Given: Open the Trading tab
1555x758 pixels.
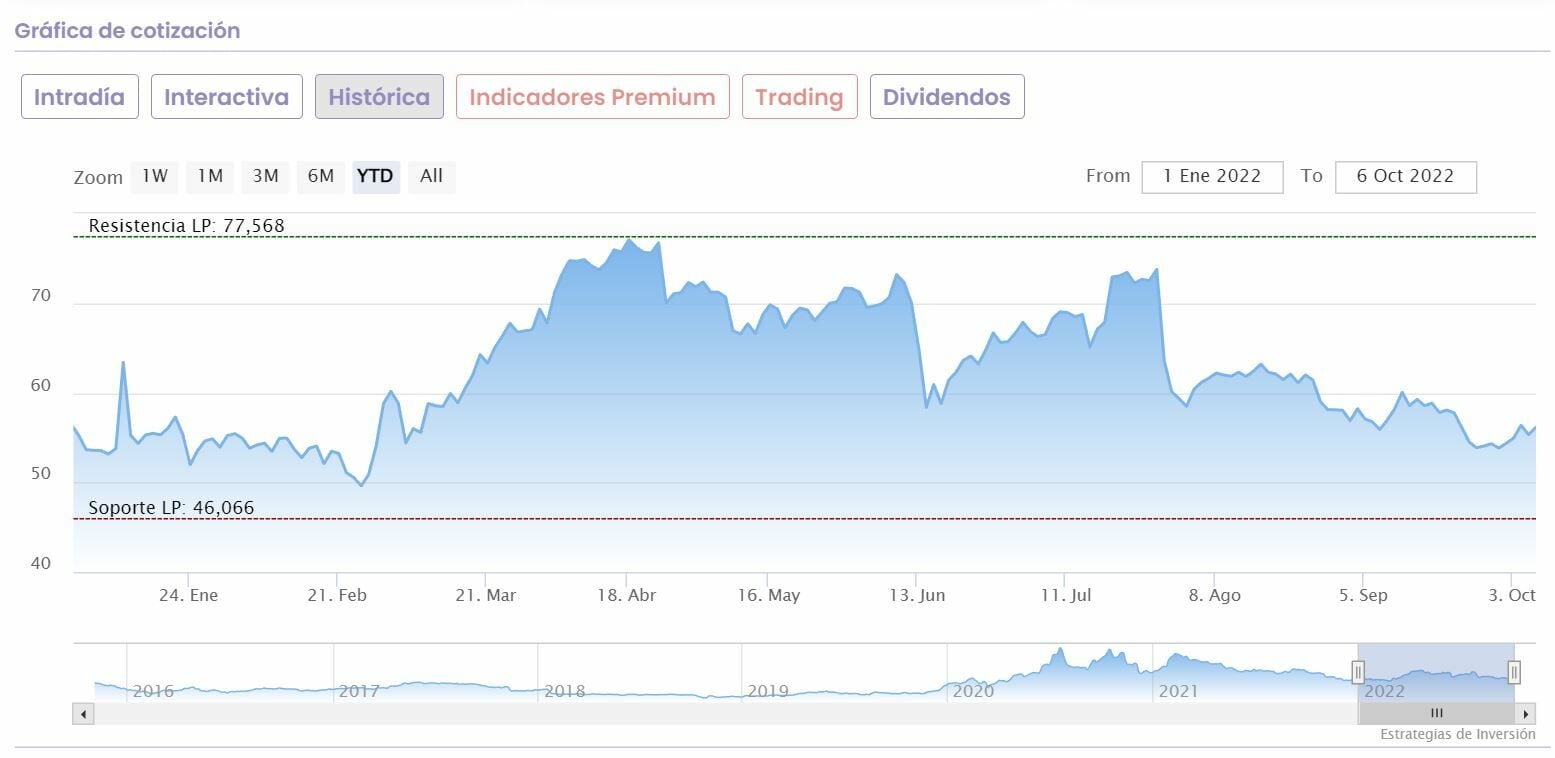Looking at the screenshot, I should [x=799, y=97].
